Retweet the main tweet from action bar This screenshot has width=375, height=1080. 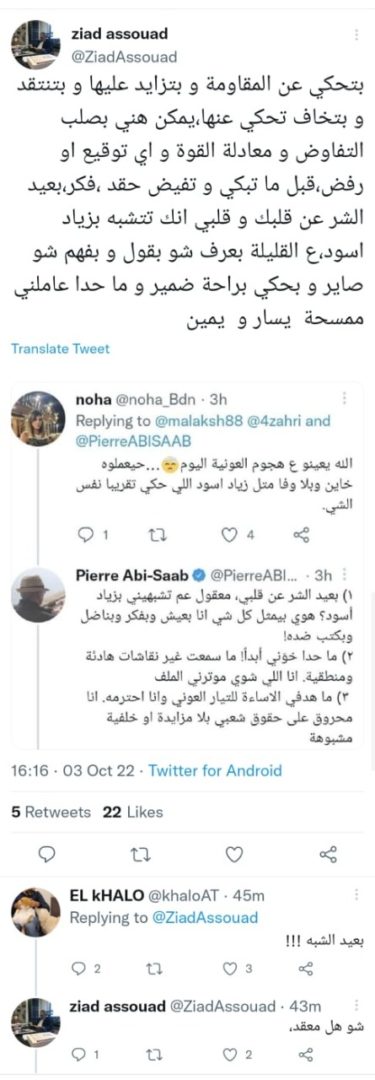(x=139, y=854)
